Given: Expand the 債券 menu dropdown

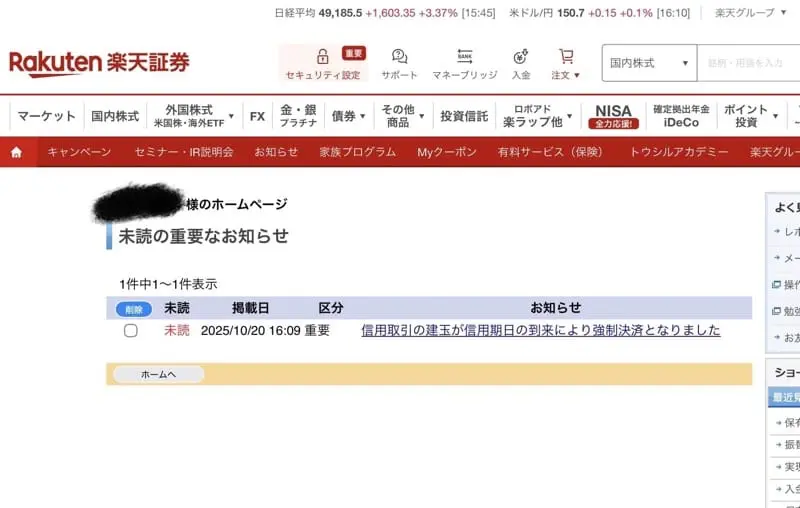Looking at the screenshot, I should (348, 116).
